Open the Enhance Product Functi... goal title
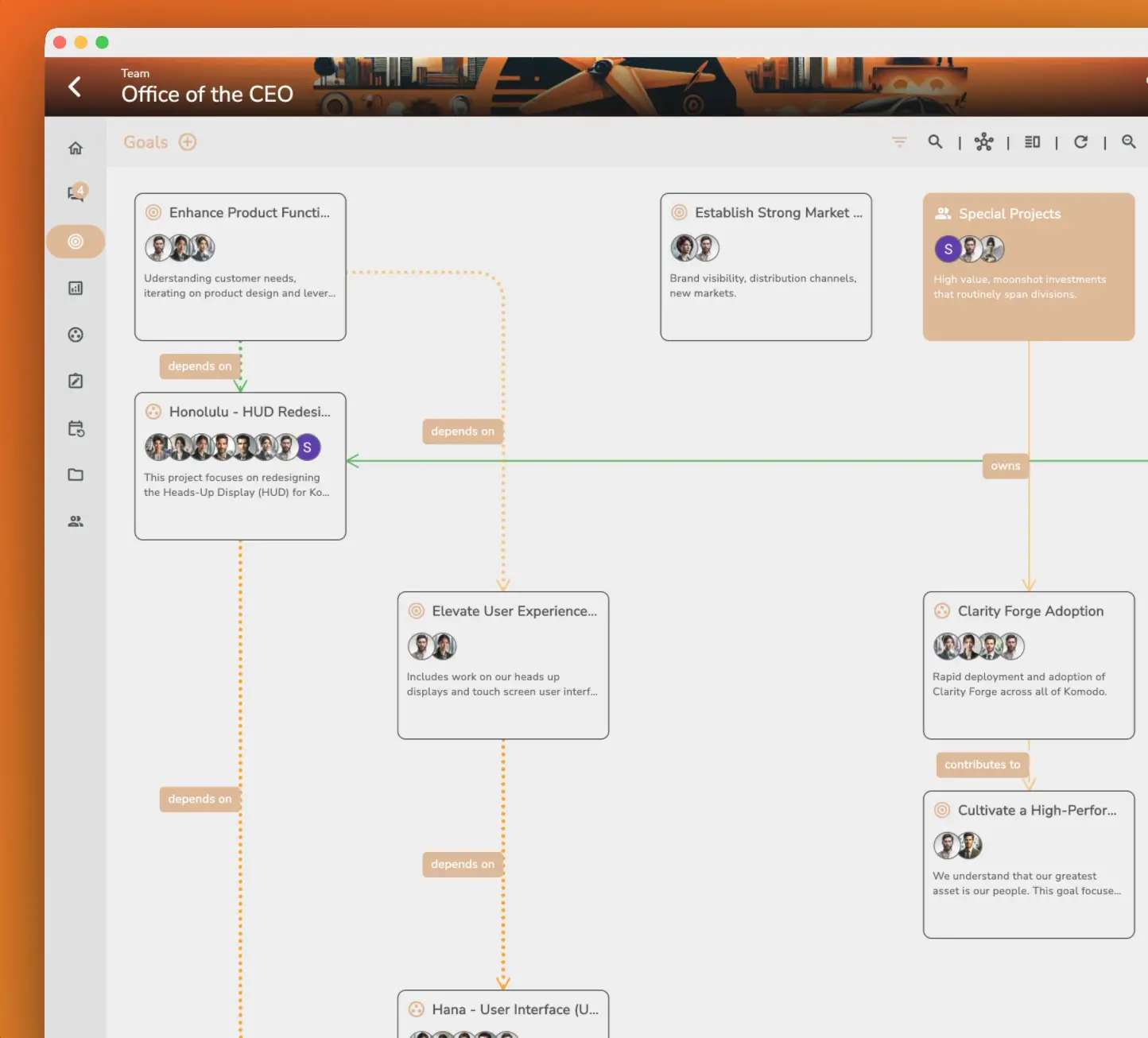The width and height of the screenshot is (1148, 1038). (250, 212)
